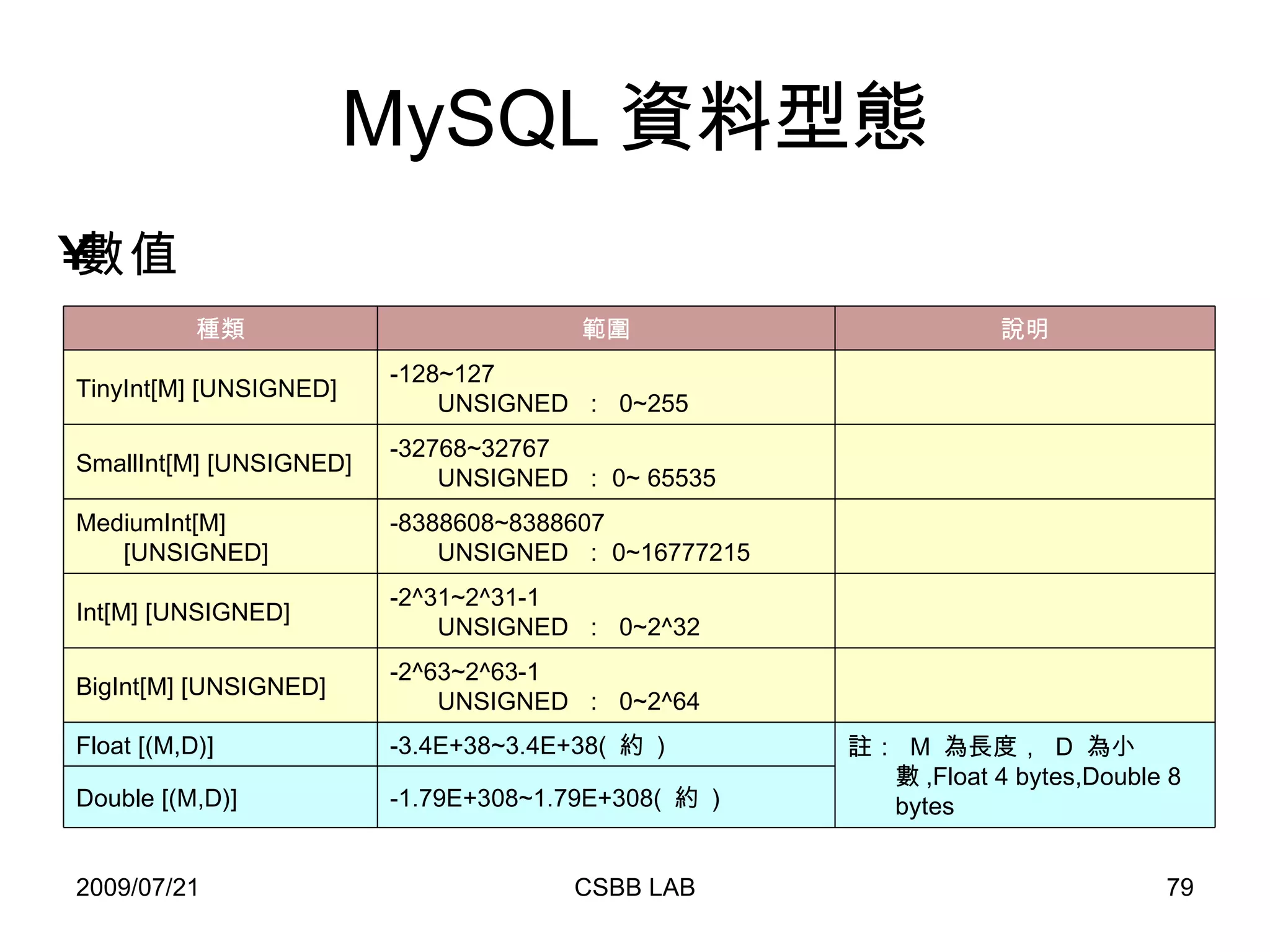This screenshot has width=1270, height=952.
Task: Select the 'Int[M] [UNSIGNED]' cell
Action: click(x=220, y=611)
